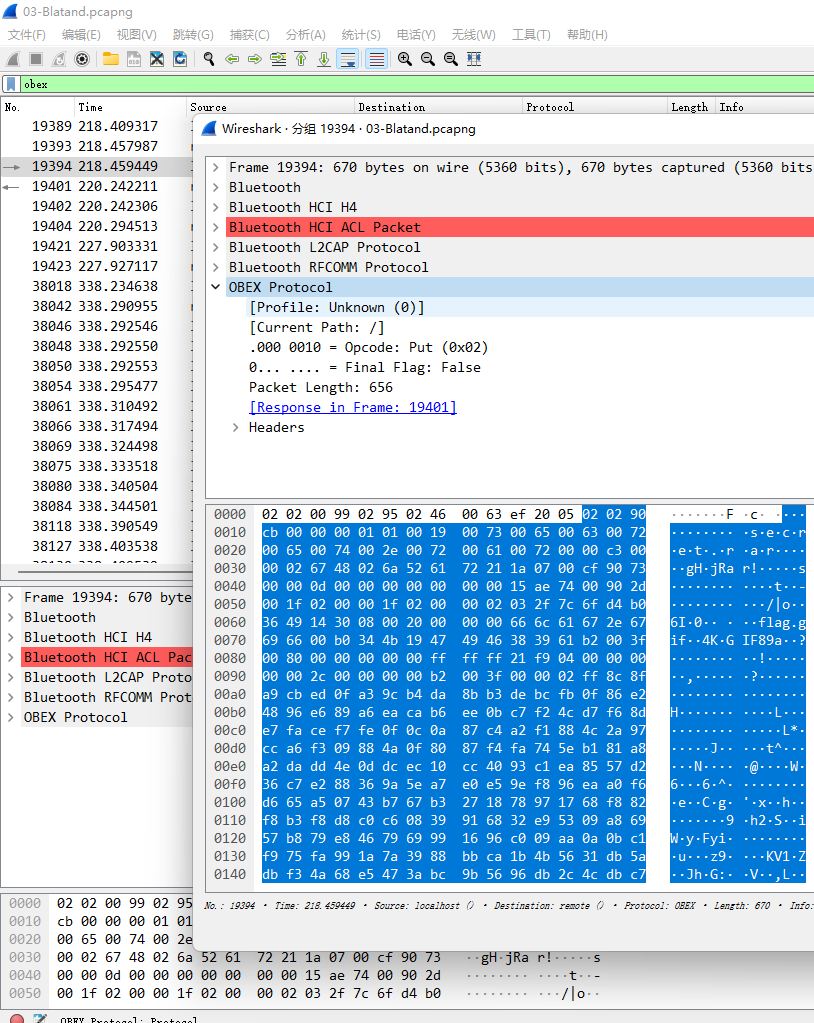814x1023 pixels.
Task: Open the 编辑(E) menu
Action: pos(81,35)
